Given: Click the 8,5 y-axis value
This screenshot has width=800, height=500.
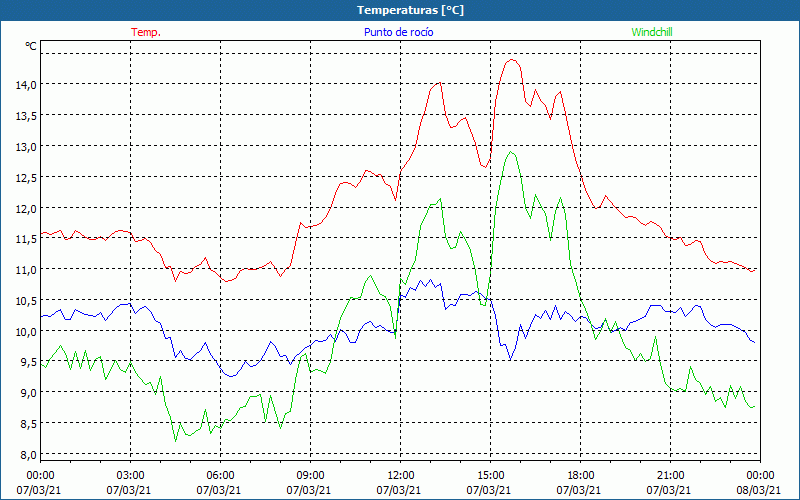Looking at the screenshot, I should click(x=28, y=424).
